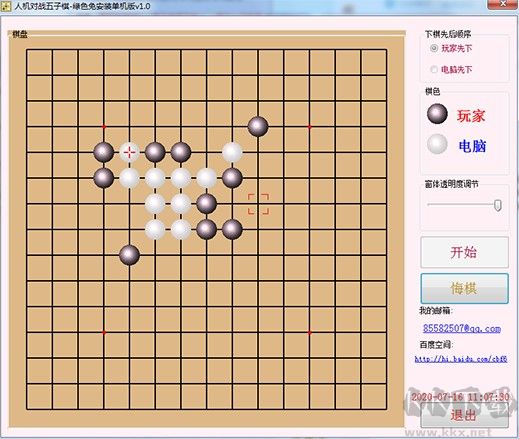This screenshot has width=519, height=439.
Task: Click the black stone left of crosshair stone
Action: (104, 152)
